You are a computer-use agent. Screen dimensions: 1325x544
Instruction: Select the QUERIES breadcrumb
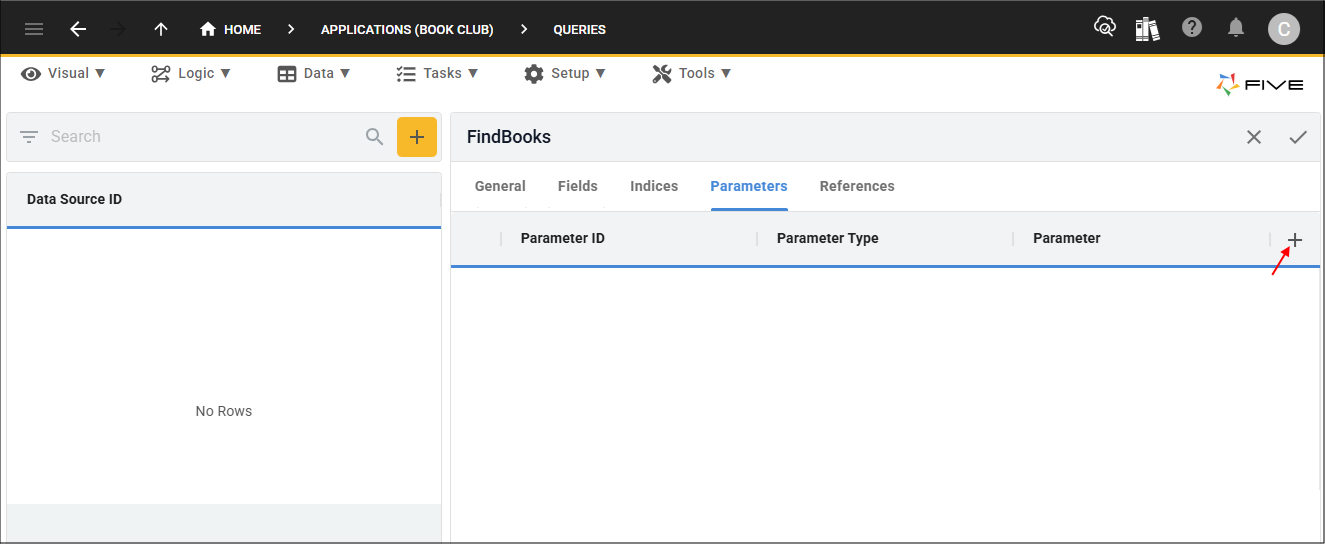[x=580, y=29]
